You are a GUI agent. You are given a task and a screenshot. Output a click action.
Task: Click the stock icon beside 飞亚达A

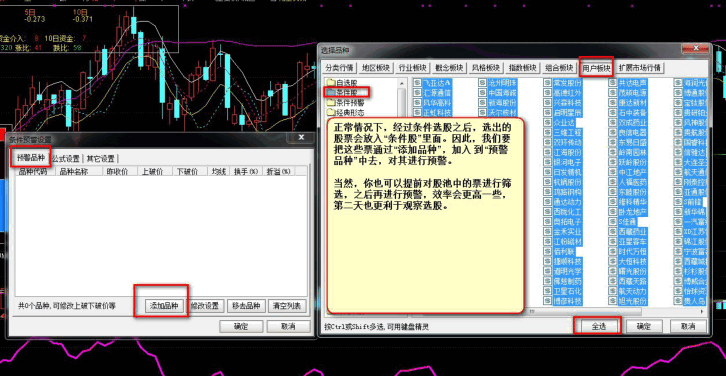[417, 83]
